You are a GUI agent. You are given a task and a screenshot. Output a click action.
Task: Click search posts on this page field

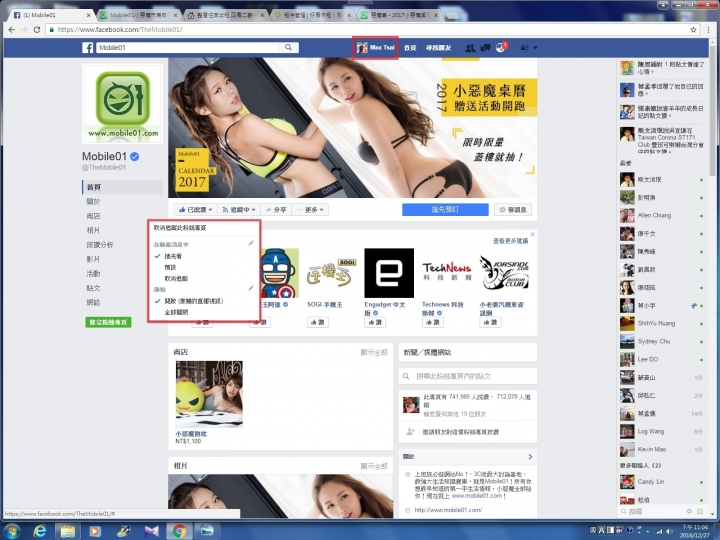468,376
